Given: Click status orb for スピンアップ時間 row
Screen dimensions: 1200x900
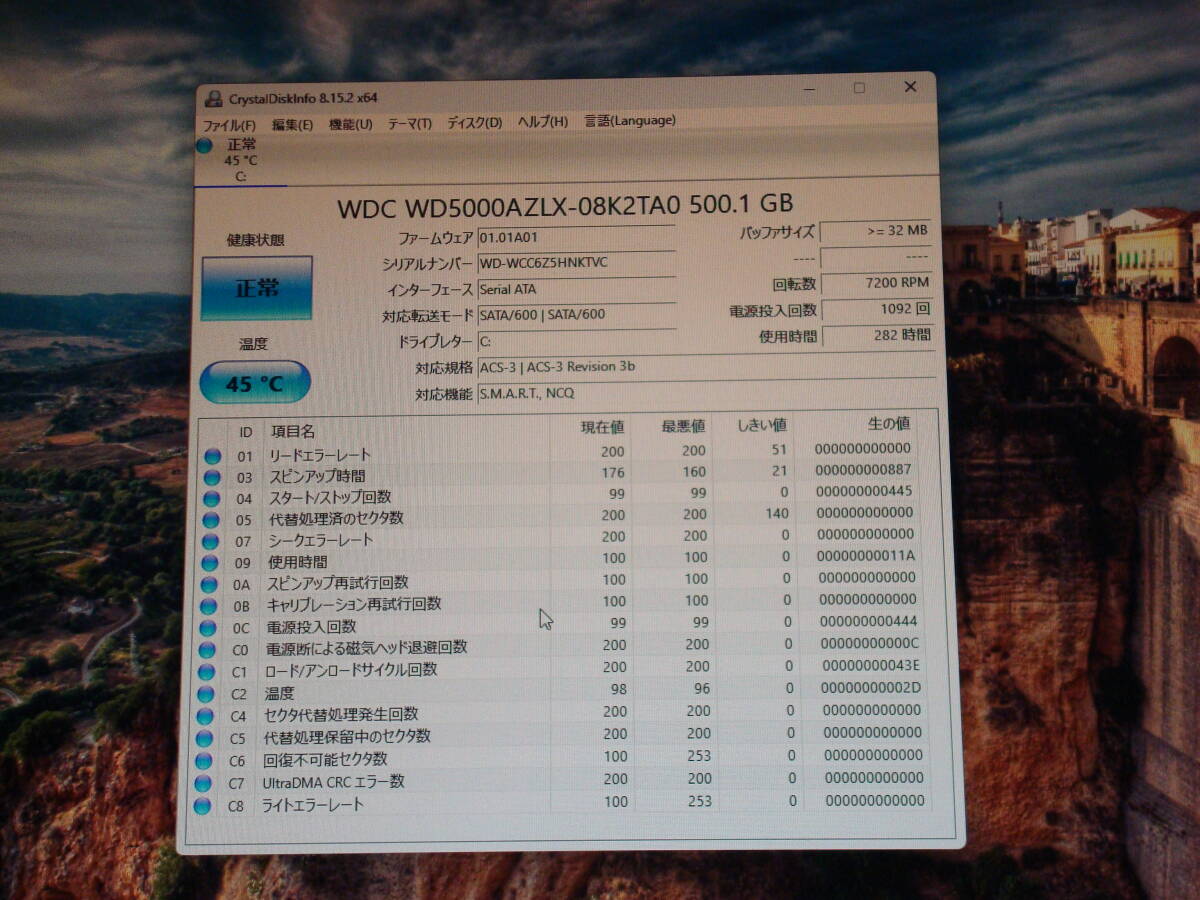Looking at the screenshot, I should pos(212,477).
